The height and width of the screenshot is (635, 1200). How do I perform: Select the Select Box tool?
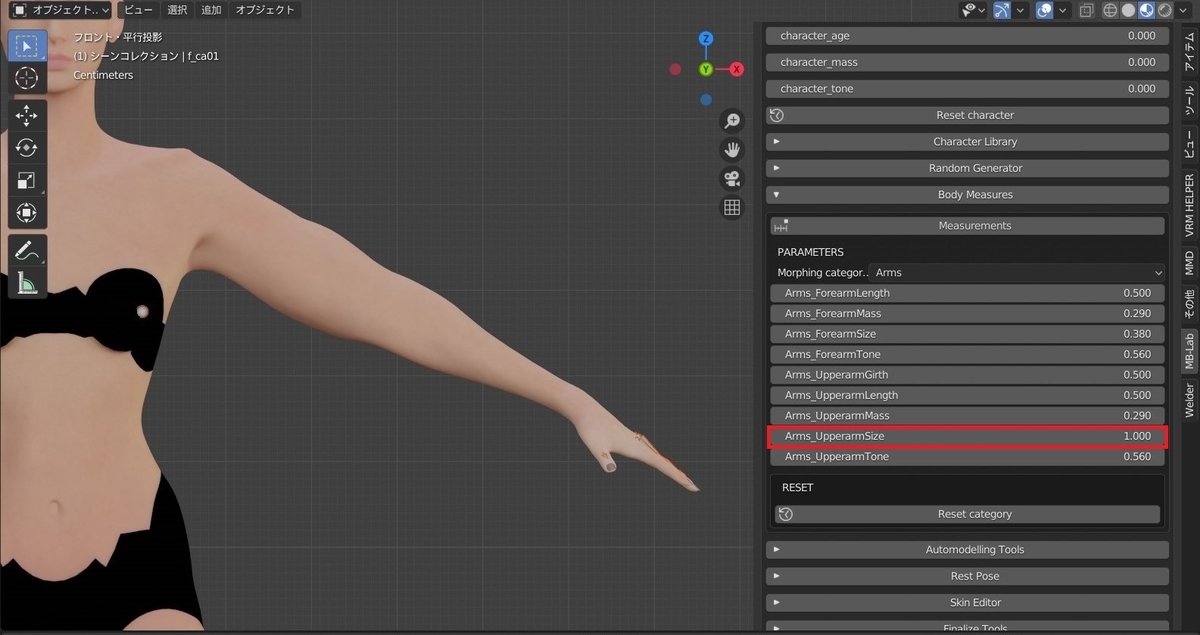[x=27, y=46]
